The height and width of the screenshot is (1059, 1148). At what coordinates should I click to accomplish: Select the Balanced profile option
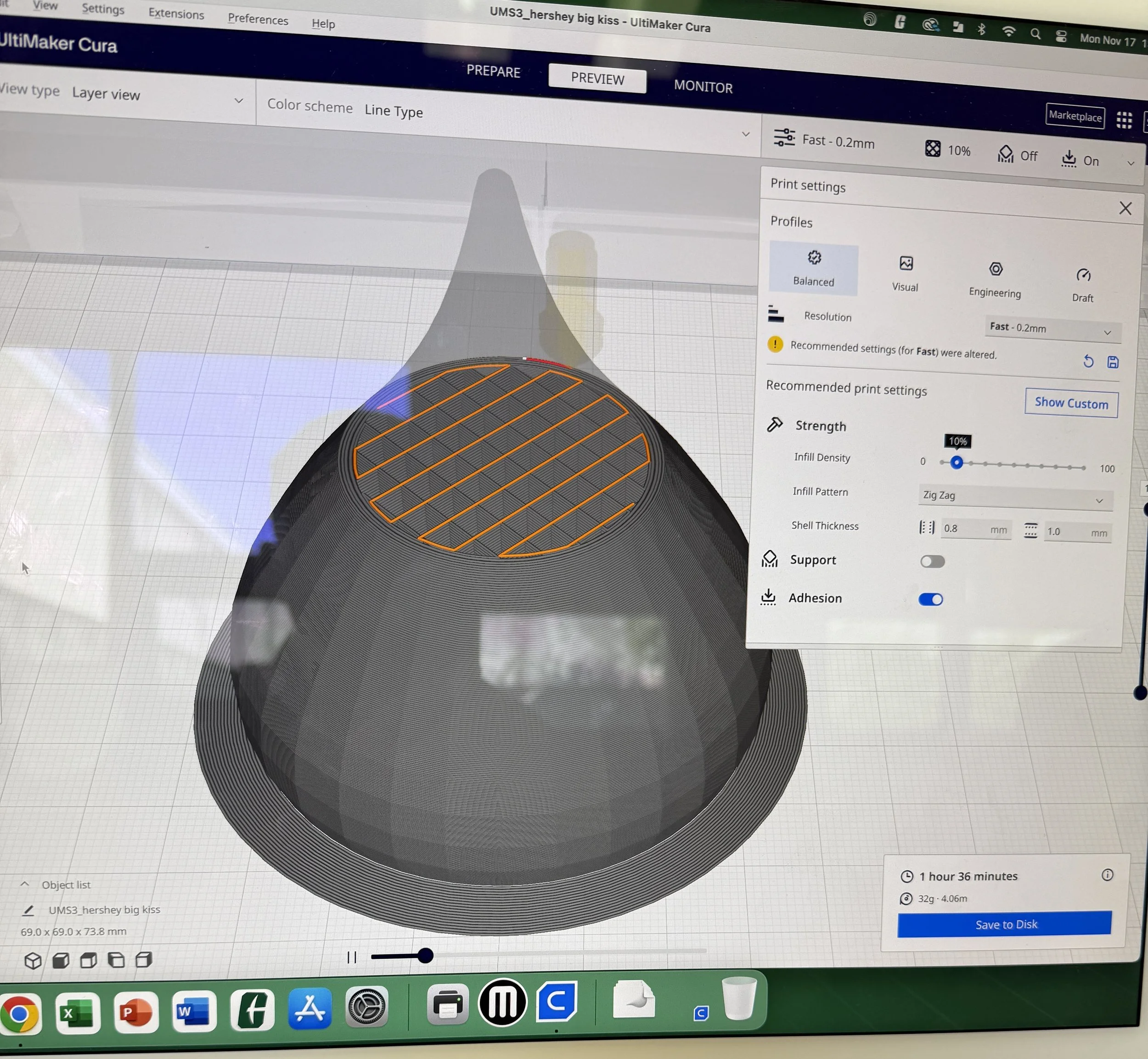[813, 268]
